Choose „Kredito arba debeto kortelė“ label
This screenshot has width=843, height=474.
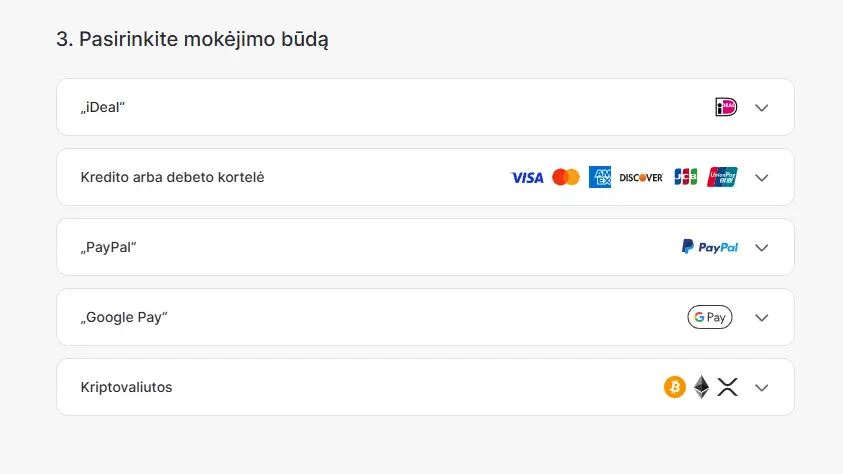coord(172,177)
